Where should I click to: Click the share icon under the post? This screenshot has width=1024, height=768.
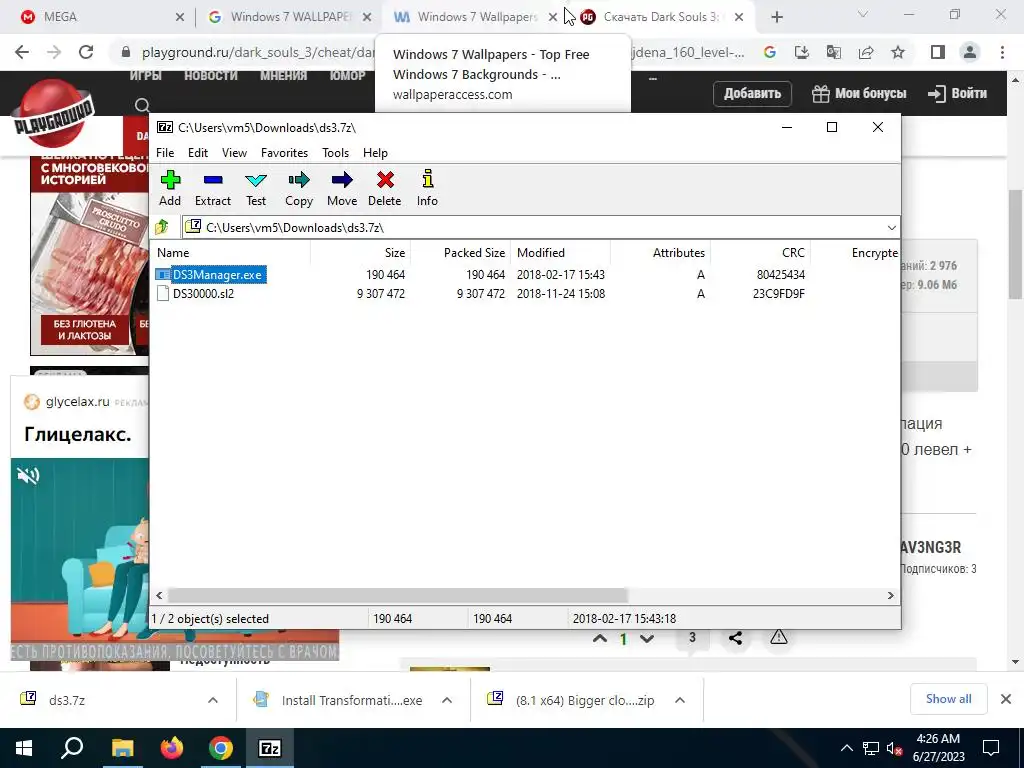735,639
